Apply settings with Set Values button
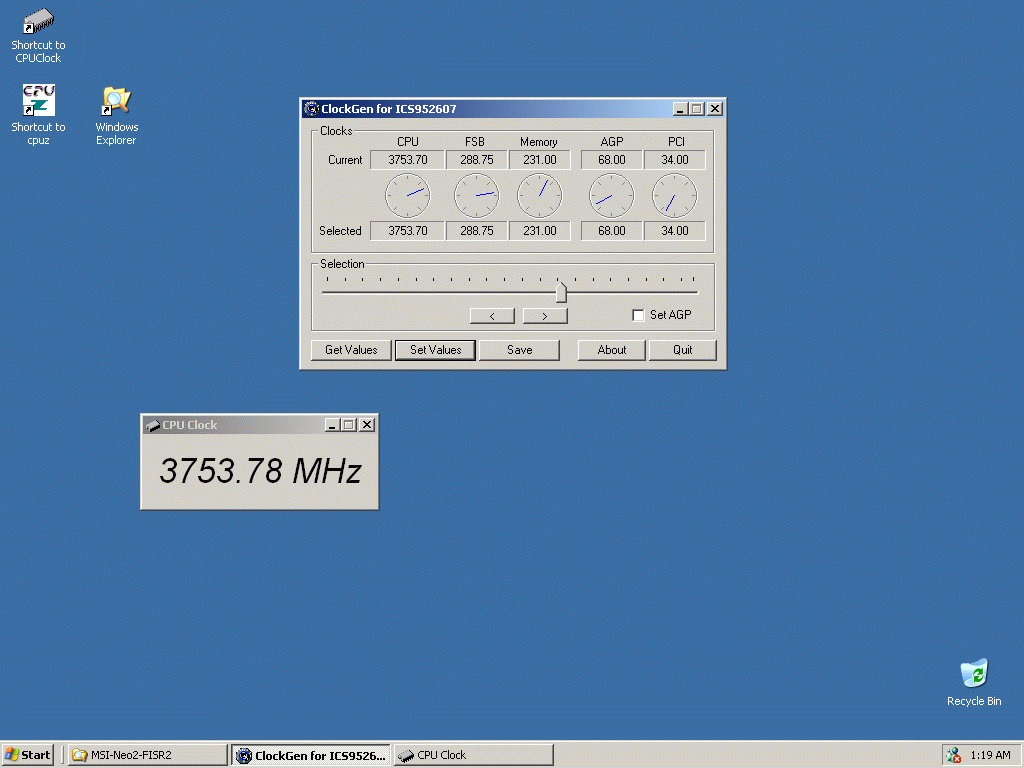1024x768 pixels. [436, 350]
